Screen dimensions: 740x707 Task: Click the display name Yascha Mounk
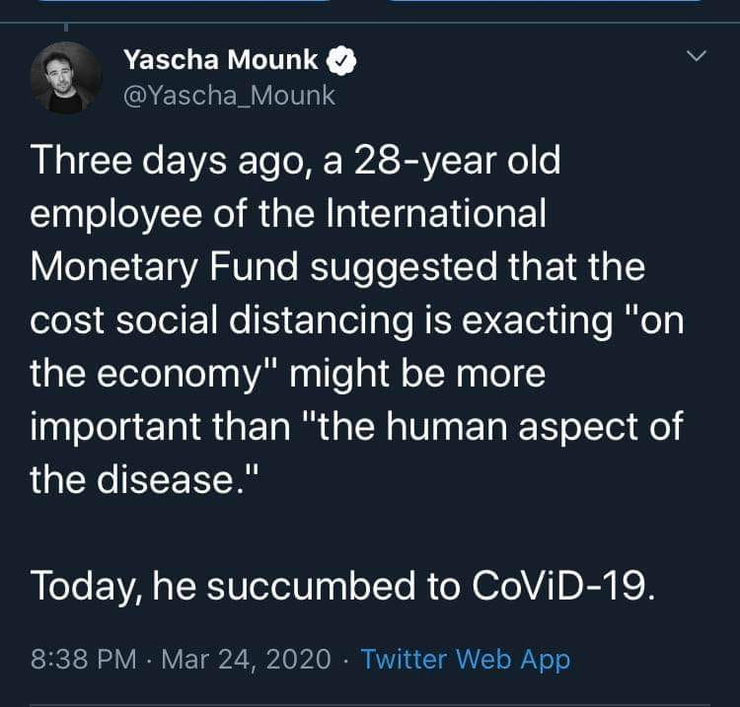point(220,60)
